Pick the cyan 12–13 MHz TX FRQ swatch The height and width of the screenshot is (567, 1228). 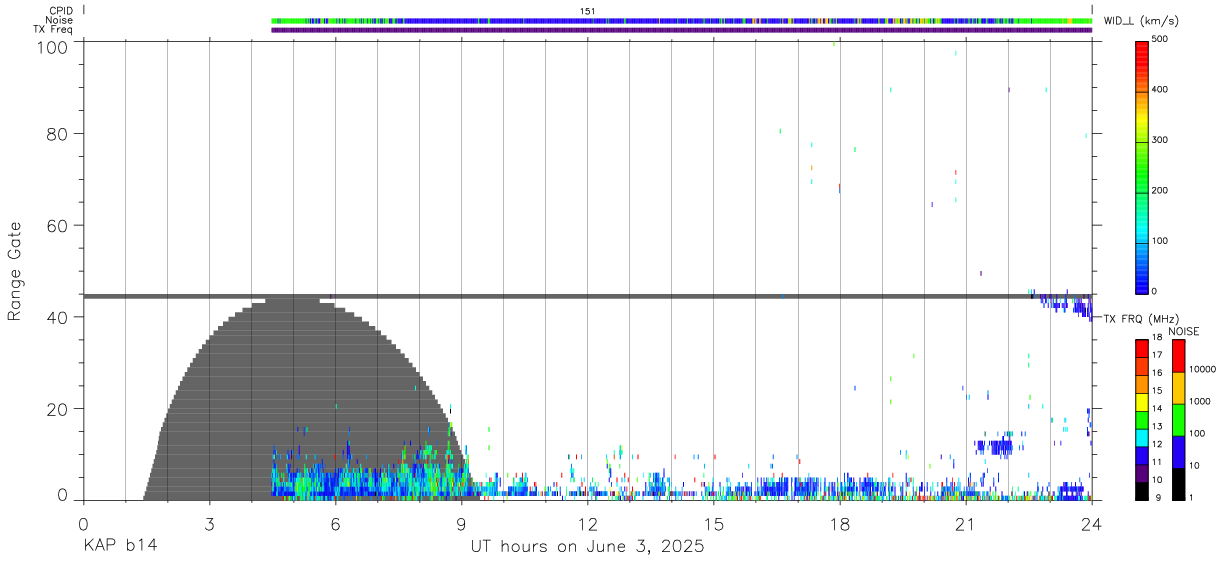tap(1141, 437)
